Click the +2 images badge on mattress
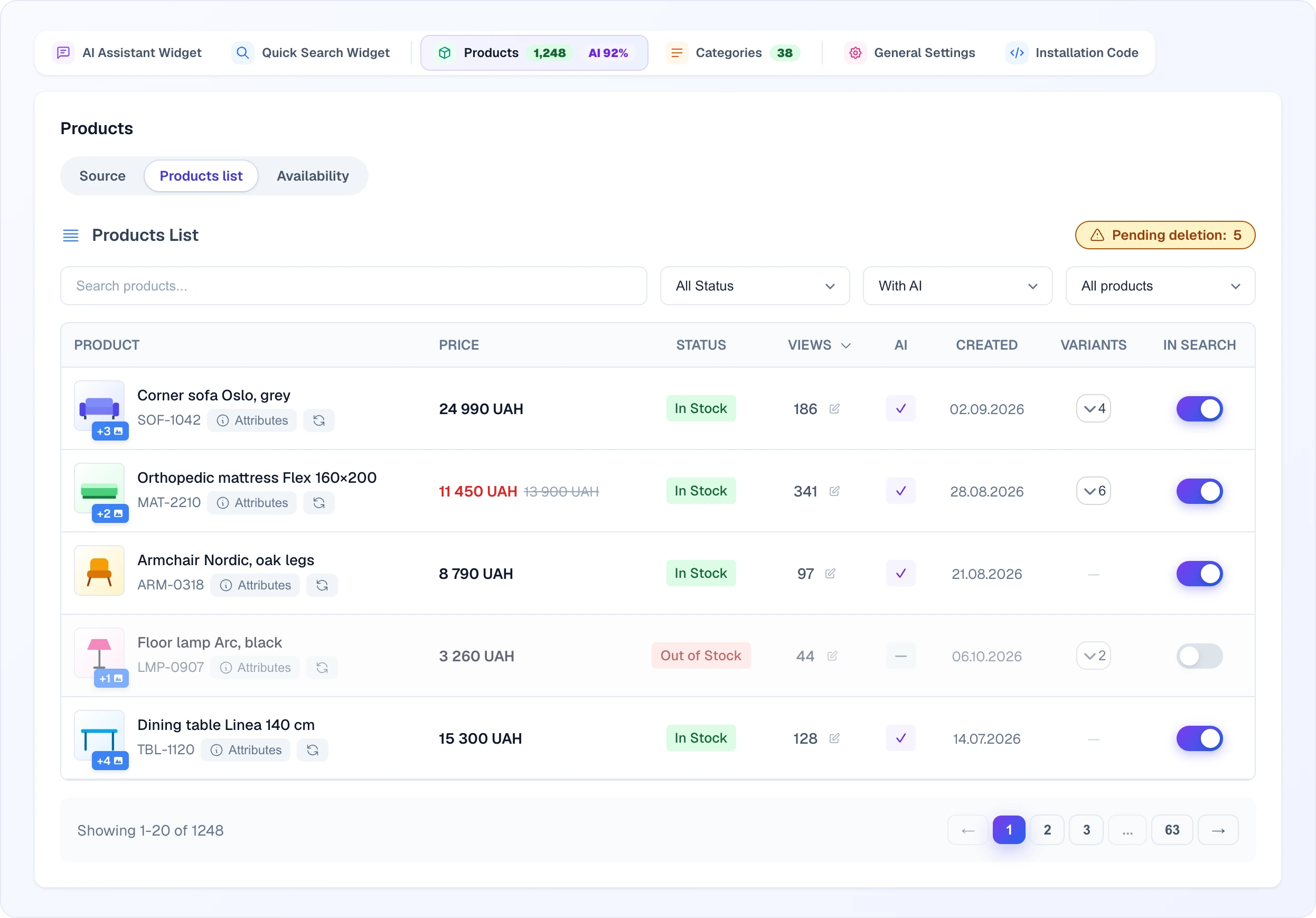Image resolution: width=1316 pixels, height=918 pixels. (110, 514)
